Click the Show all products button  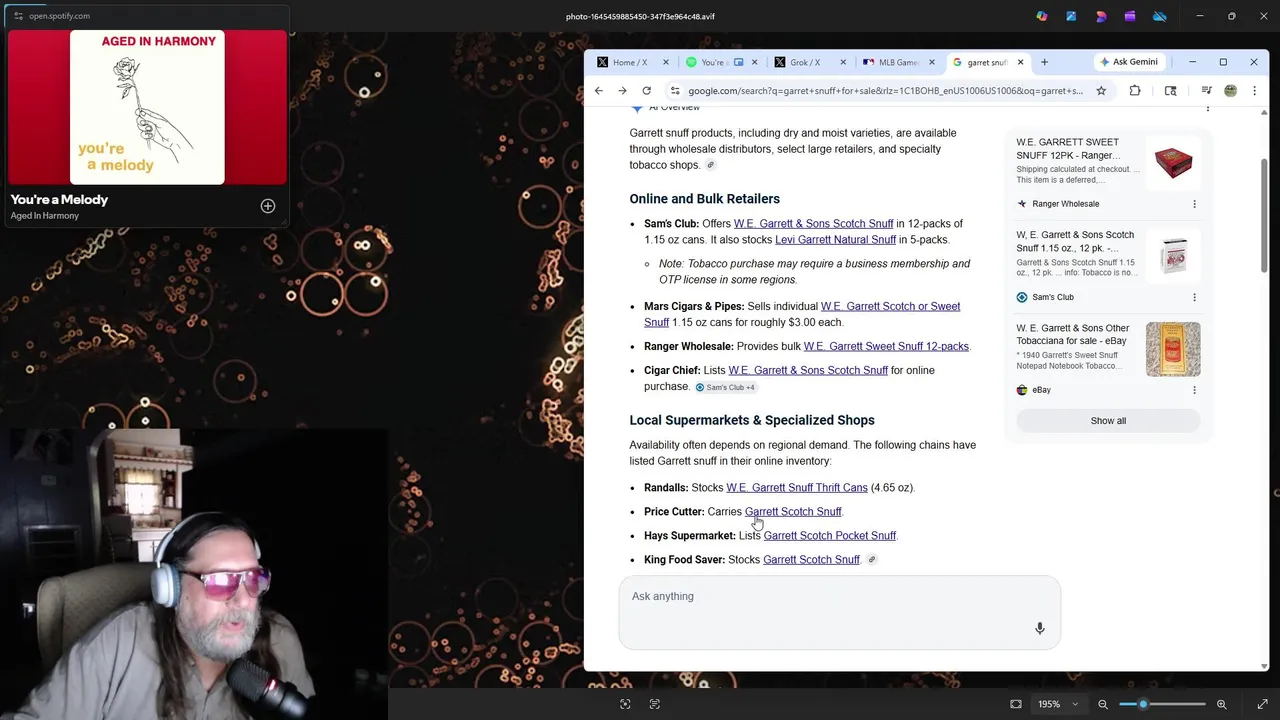coord(1108,421)
